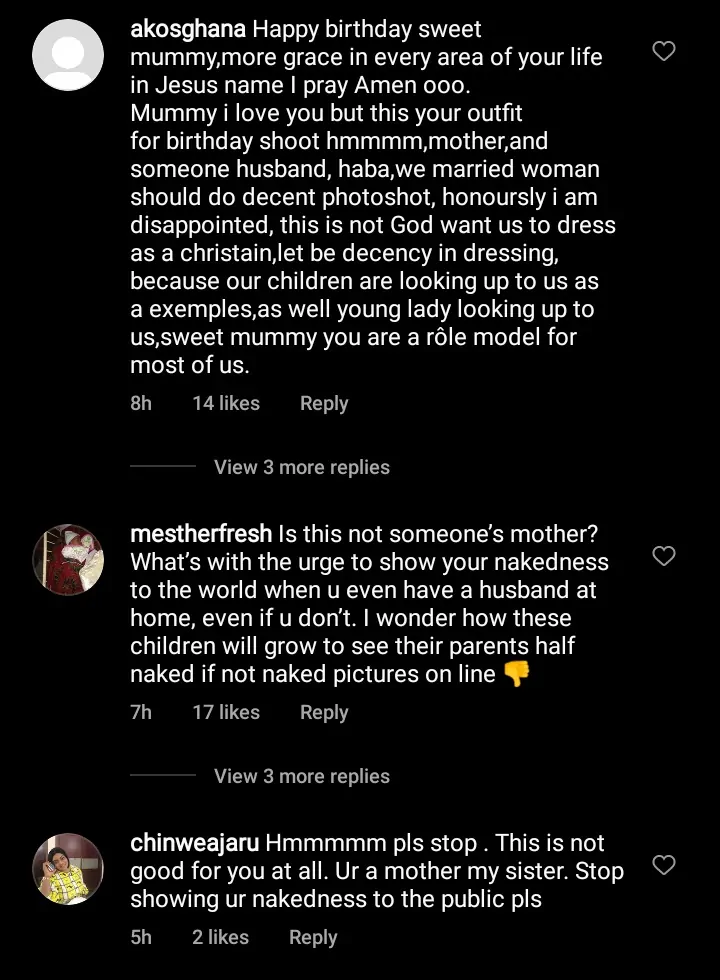Click the 7h timestamp on mestherfresh's comment

click(141, 712)
